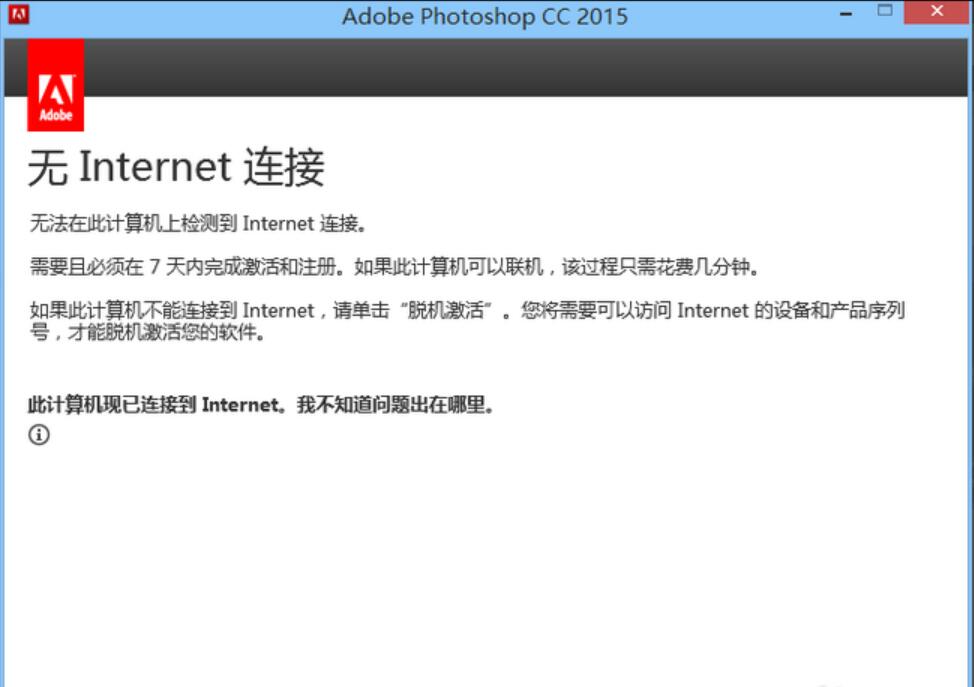
Task: Click the Adobe logo in the header
Action: click(56, 85)
